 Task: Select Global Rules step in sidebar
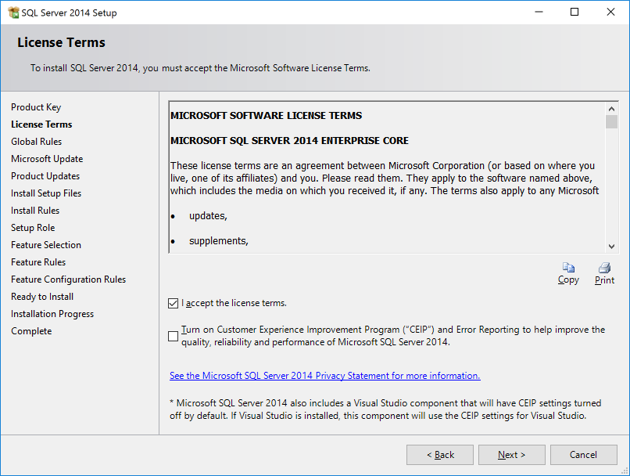click(x=37, y=142)
